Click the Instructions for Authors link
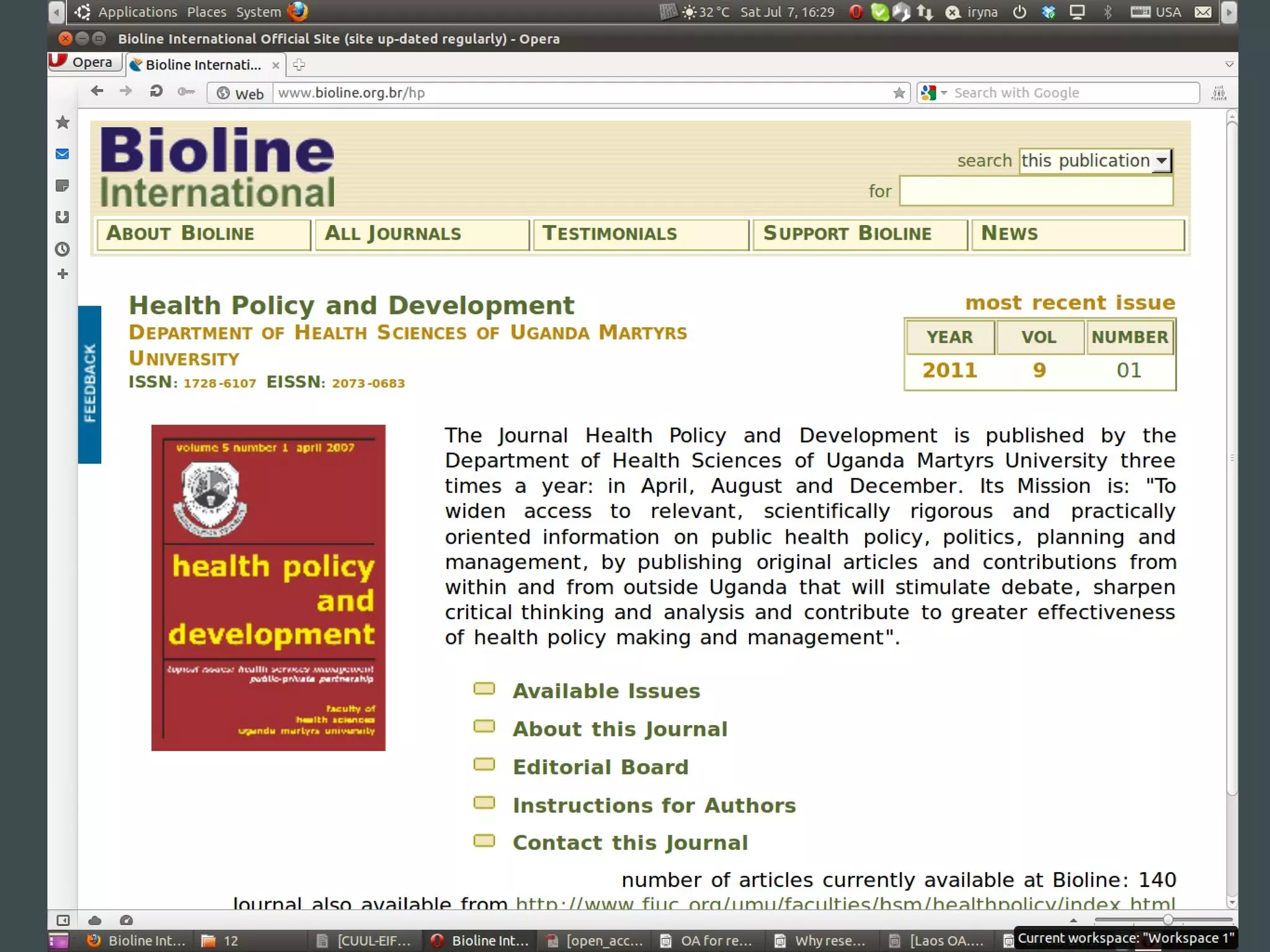1270x952 pixels. tap(654, 806)
